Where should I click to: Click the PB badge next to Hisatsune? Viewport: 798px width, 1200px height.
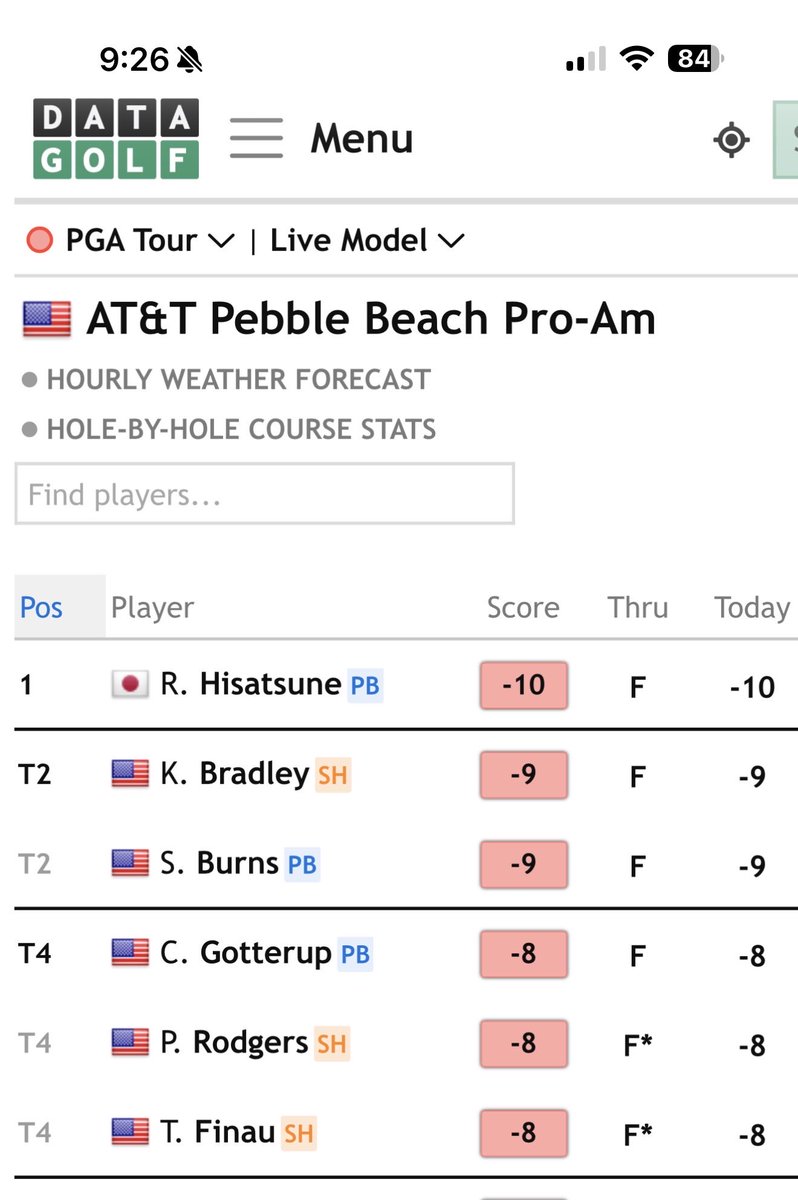[365, 686]
